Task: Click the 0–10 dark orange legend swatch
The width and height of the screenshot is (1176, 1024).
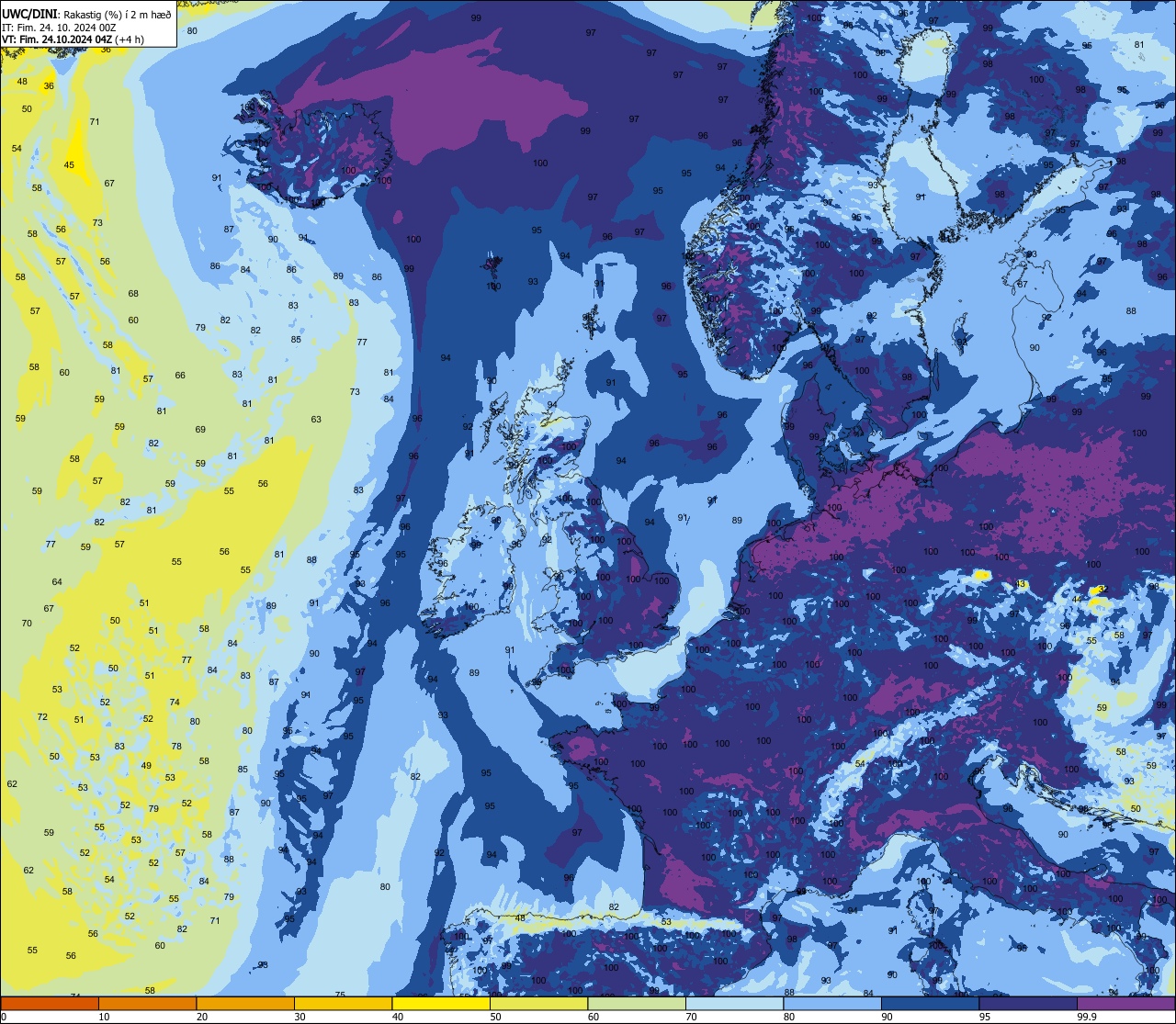Action: pyautogui.click(x=50, y=1003)
